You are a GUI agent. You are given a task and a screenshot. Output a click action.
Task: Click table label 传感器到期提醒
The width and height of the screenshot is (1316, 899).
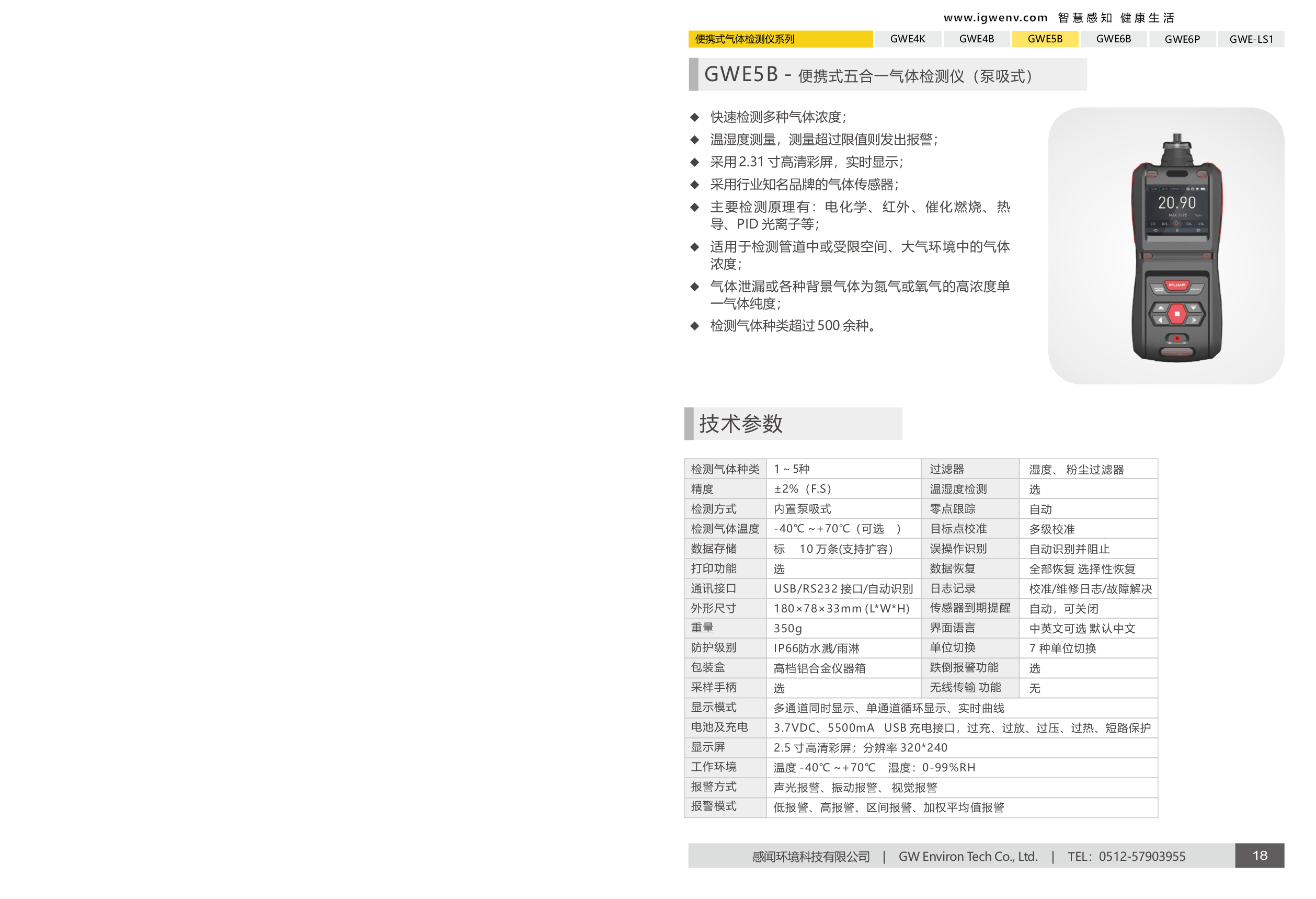970,608
